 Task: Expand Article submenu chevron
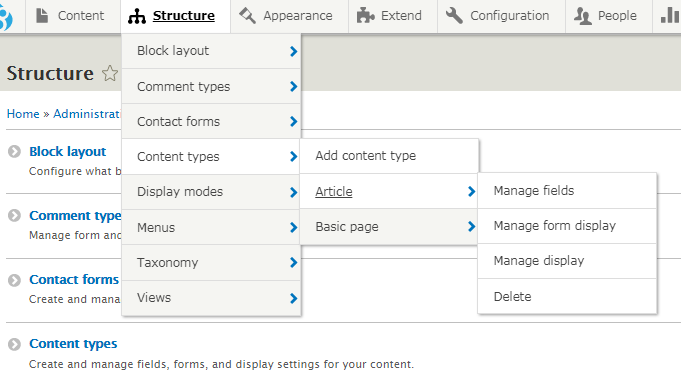coord(471,191)
